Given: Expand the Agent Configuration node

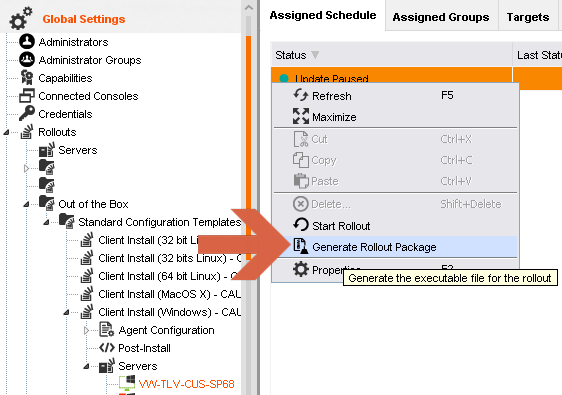Looking at the screenshot, I should (x=86, y=330).
